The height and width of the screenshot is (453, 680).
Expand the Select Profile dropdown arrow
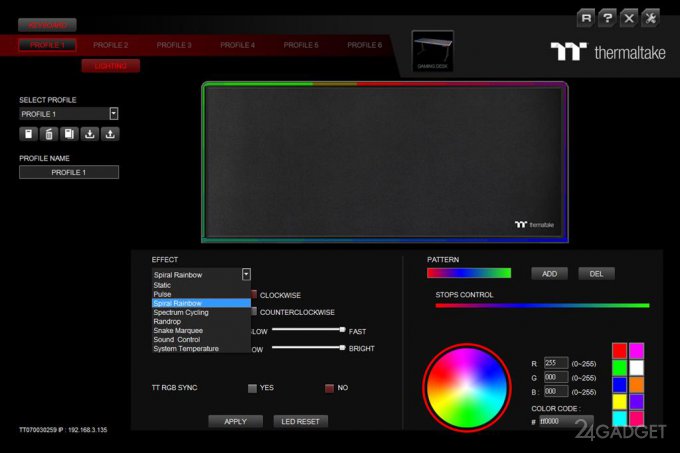(113, 114)
